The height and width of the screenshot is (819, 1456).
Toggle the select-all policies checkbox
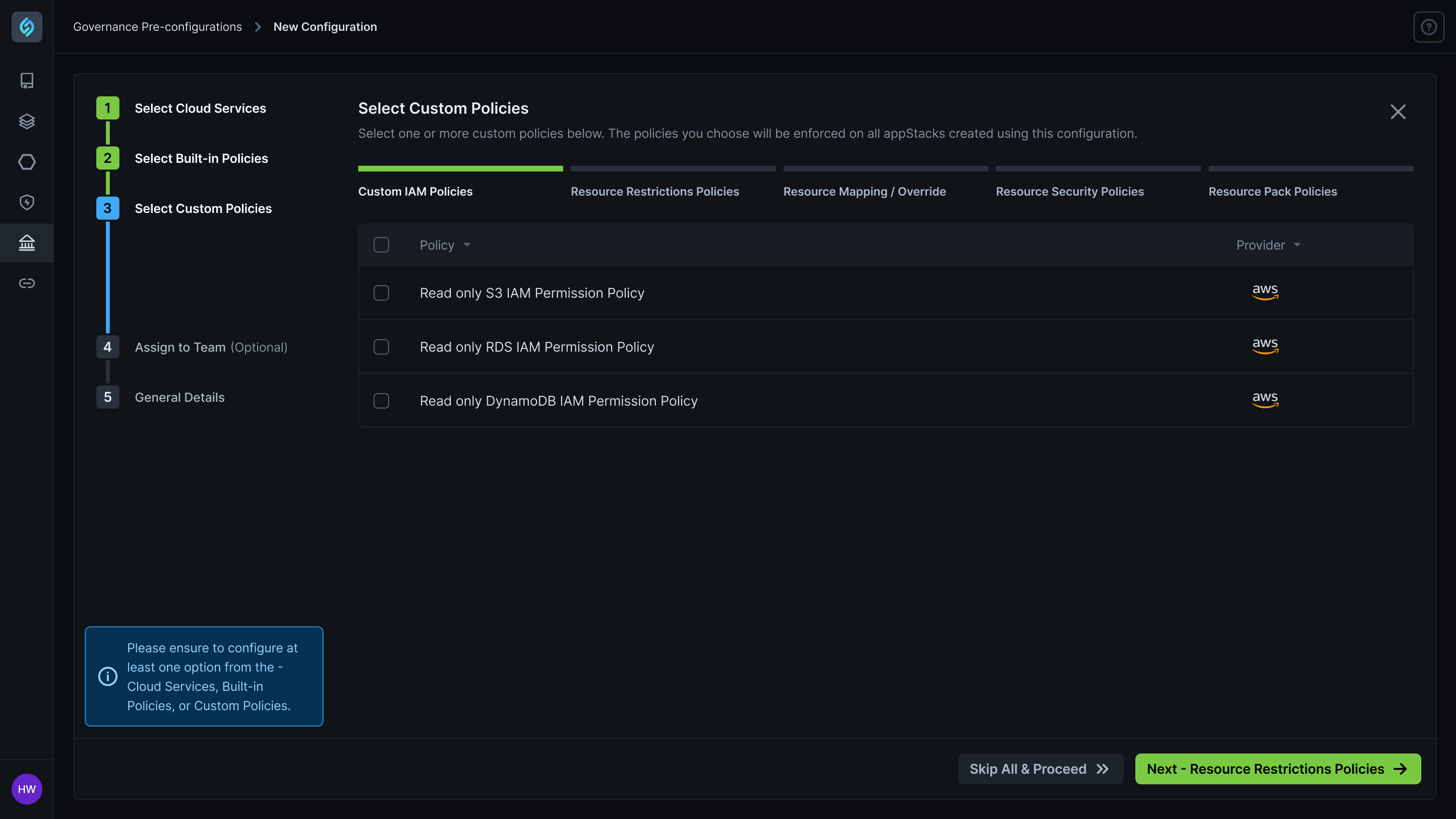click(381, 245)
